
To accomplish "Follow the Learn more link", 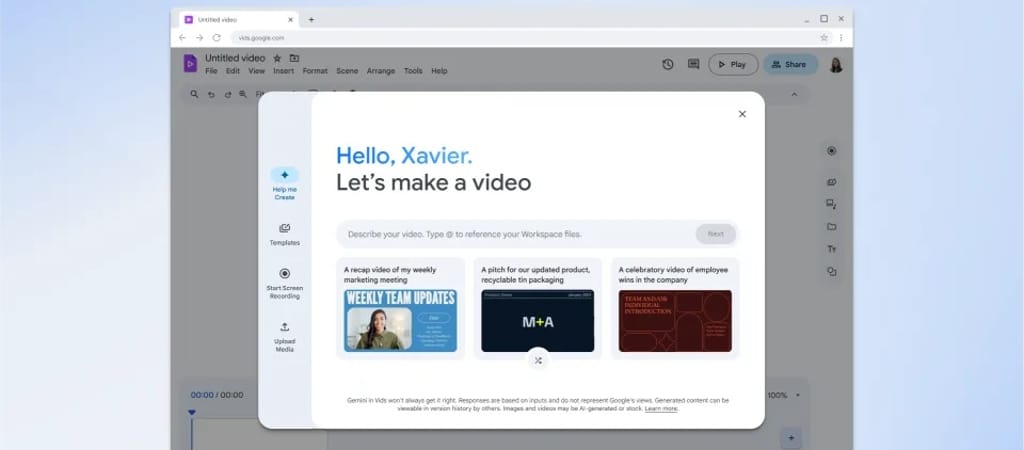I will click(x=661, y=409).
